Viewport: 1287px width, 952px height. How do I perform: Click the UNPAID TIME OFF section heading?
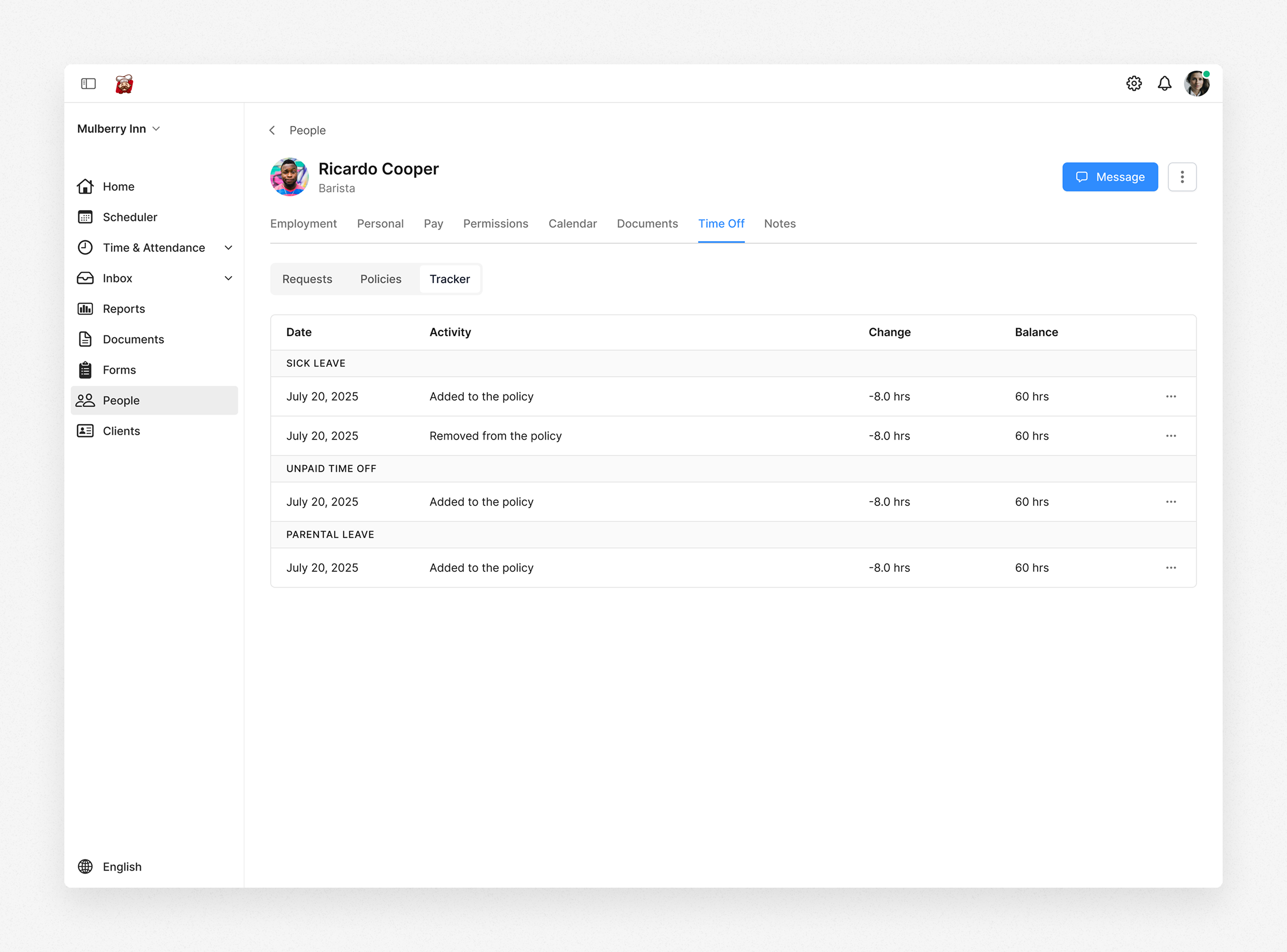tap(331, 468)
